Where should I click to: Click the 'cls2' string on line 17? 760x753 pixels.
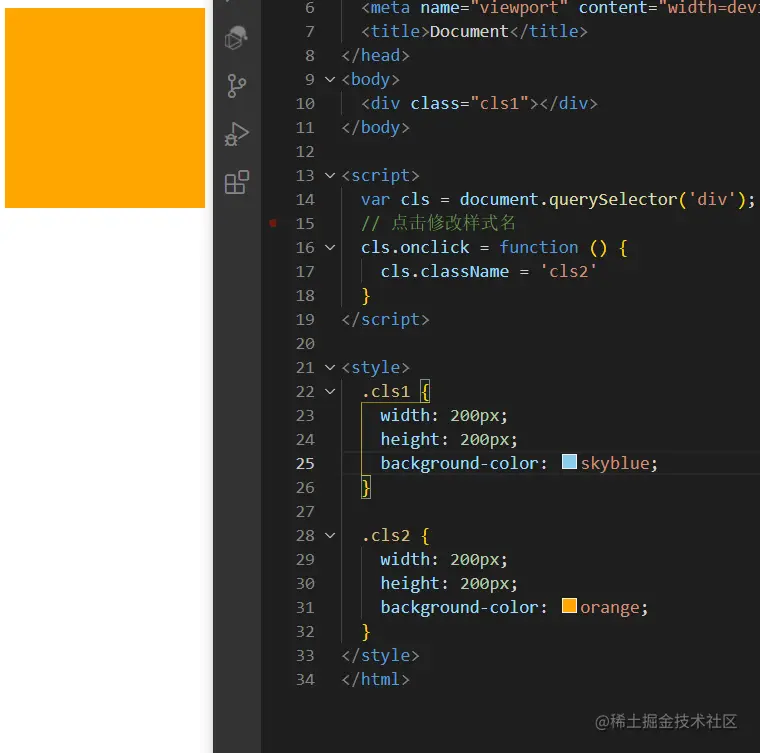tap(568, 271)
